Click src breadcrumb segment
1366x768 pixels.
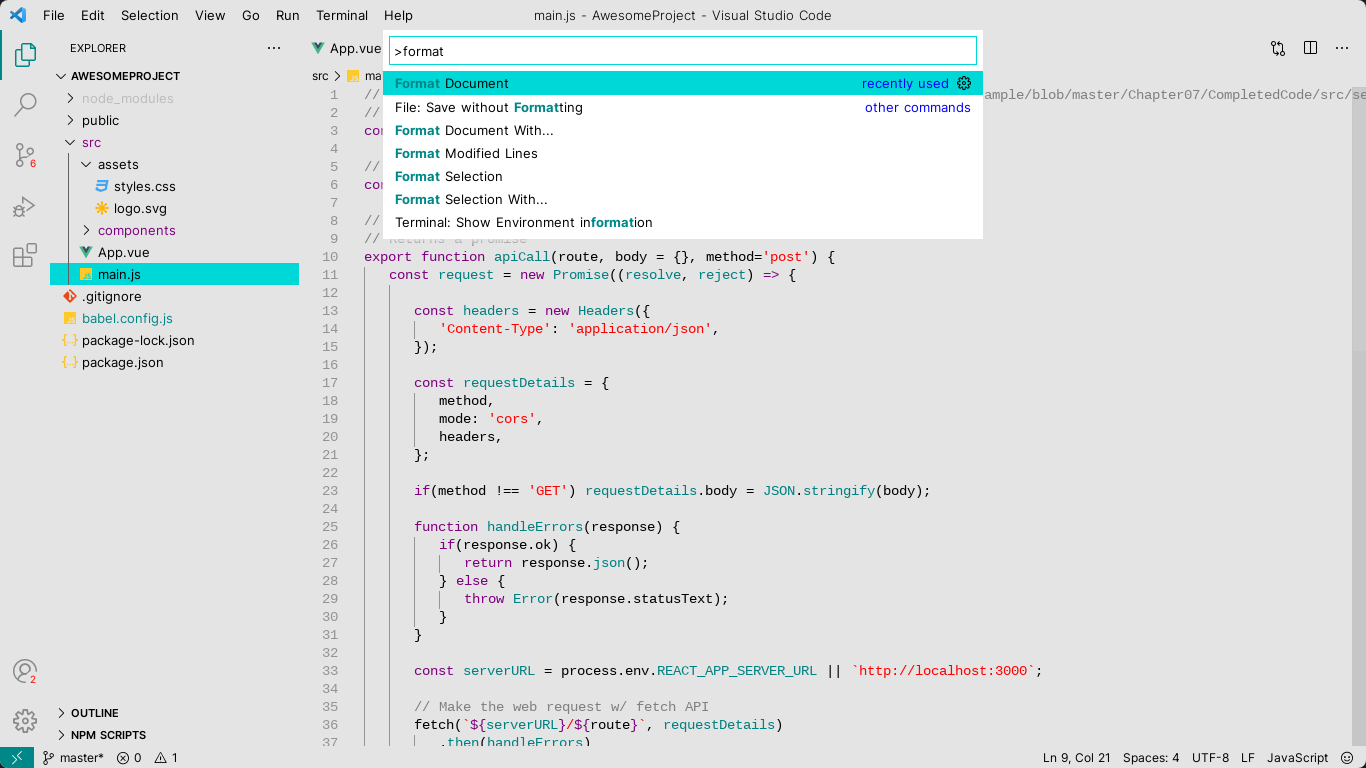(x=320, y=76)
